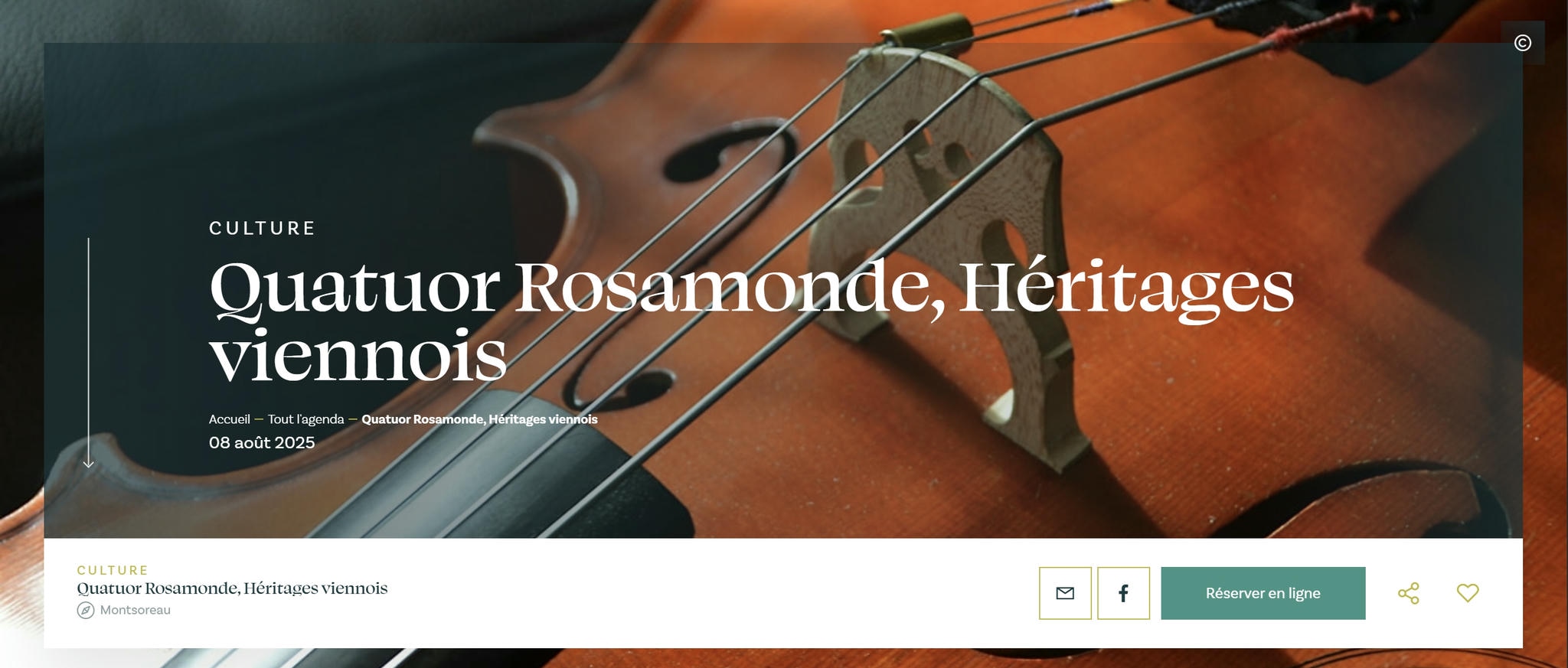
Task: Click the date 08 août 2025
Action: pyautogui.click(x=262, y=443)
